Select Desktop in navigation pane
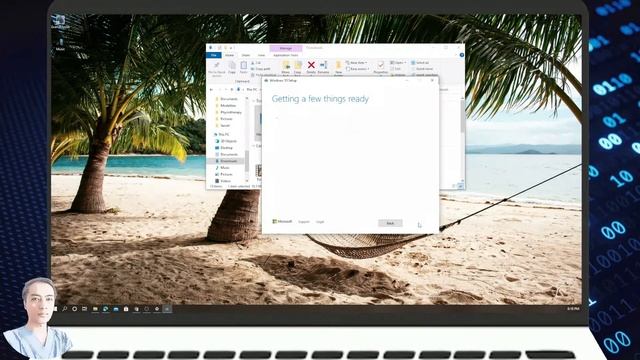 pos(224,148)
